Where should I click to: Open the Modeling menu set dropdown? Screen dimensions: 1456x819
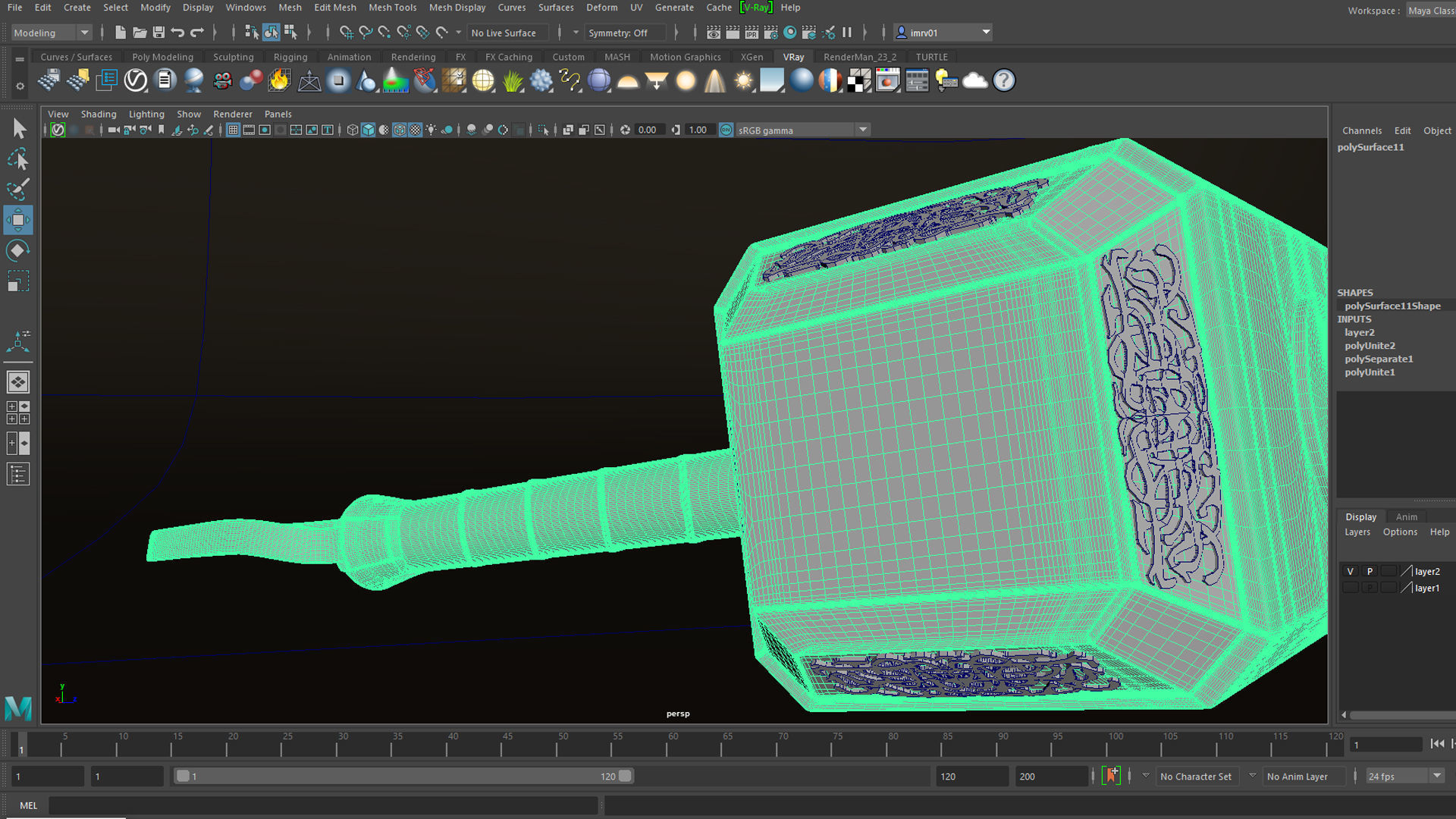tap(51, 33)
